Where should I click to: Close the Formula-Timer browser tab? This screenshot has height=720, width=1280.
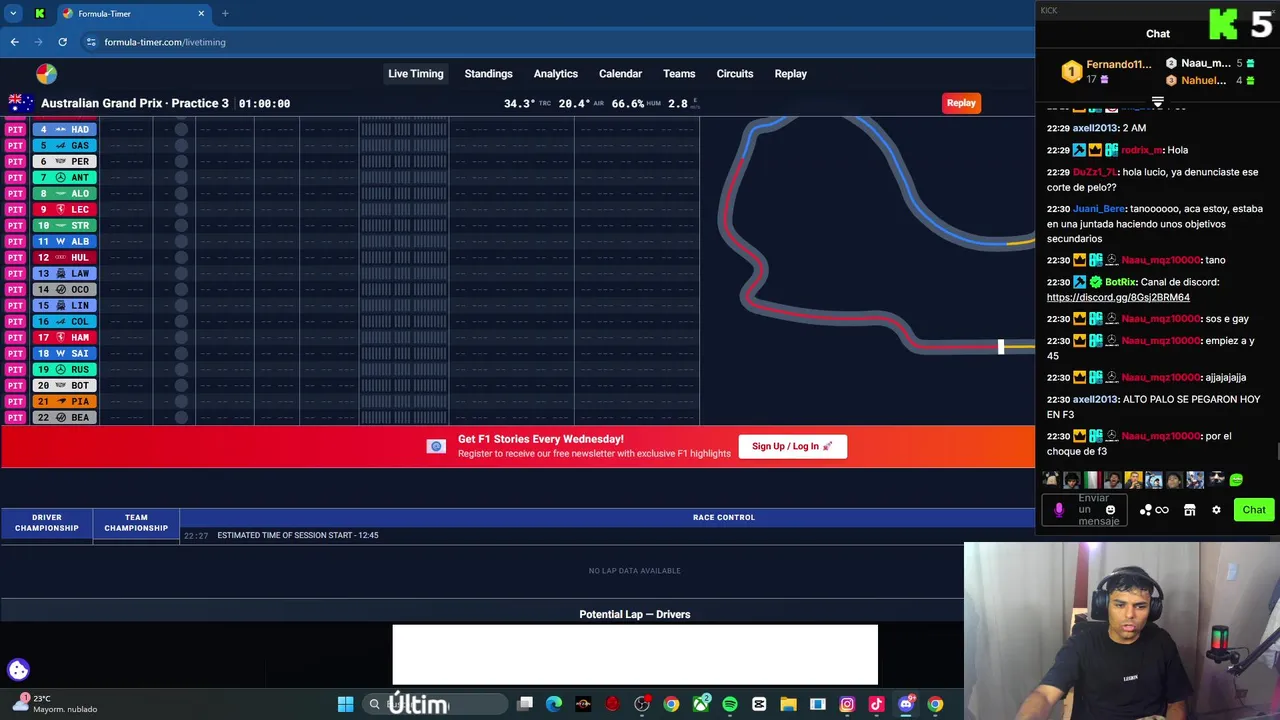click(x=201, y=14)
